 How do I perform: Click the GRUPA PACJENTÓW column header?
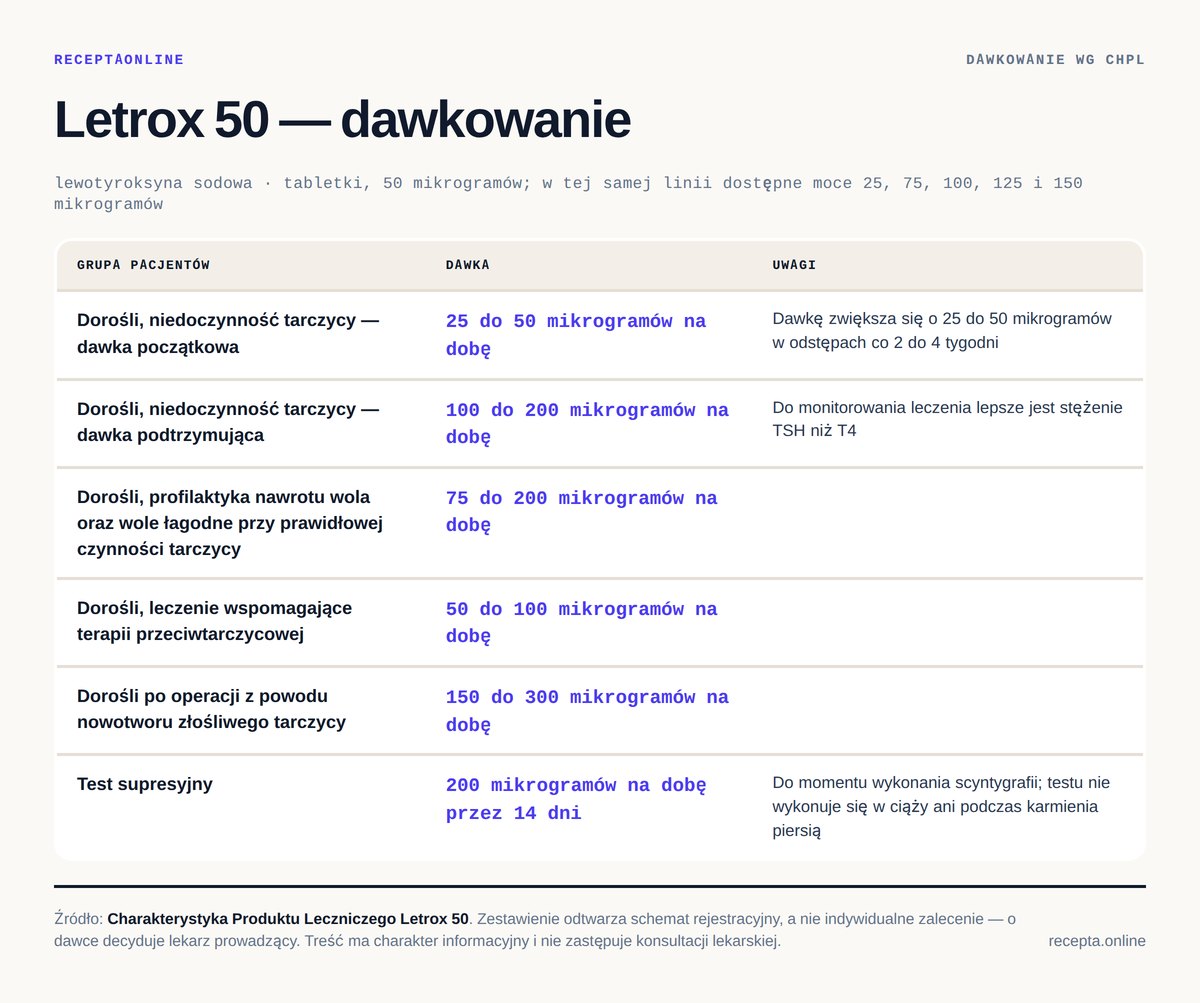(143, 265)
